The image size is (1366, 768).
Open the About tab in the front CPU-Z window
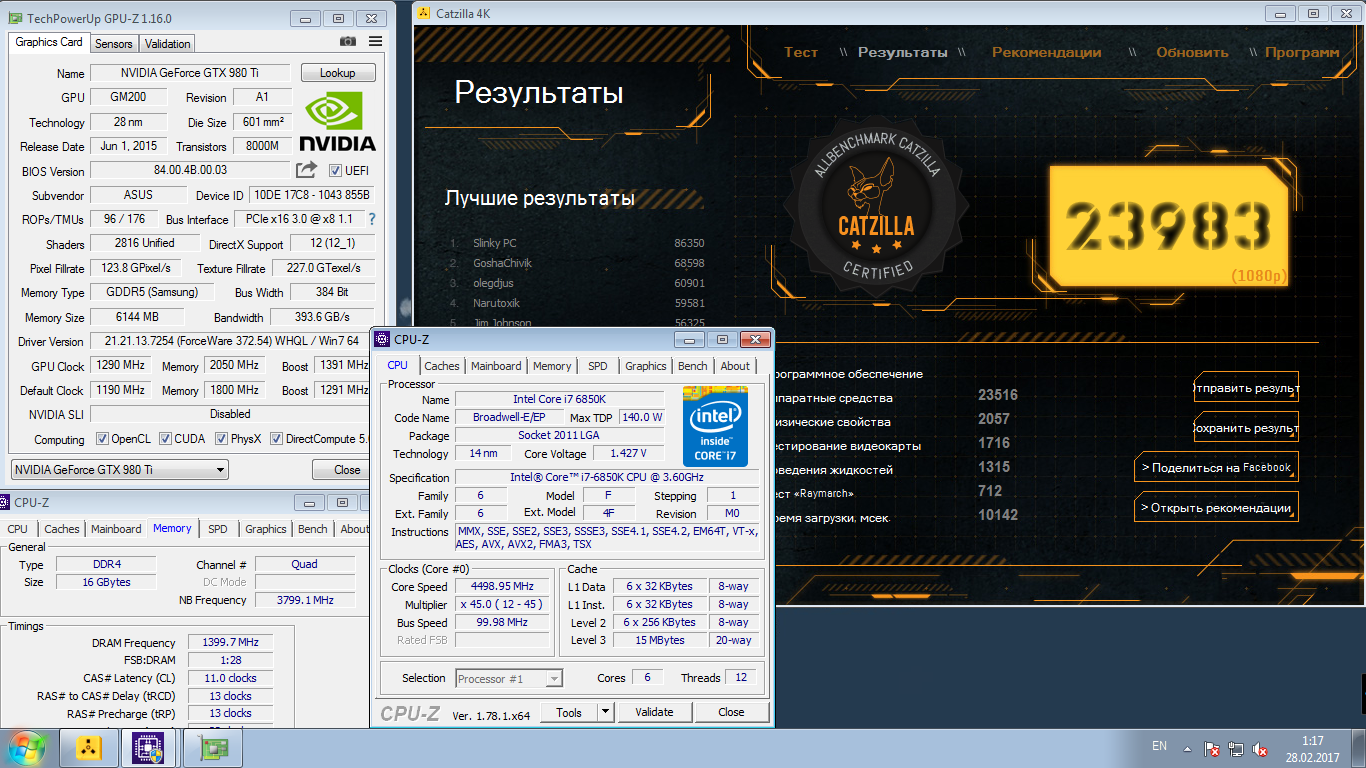[x=735, y=366]
